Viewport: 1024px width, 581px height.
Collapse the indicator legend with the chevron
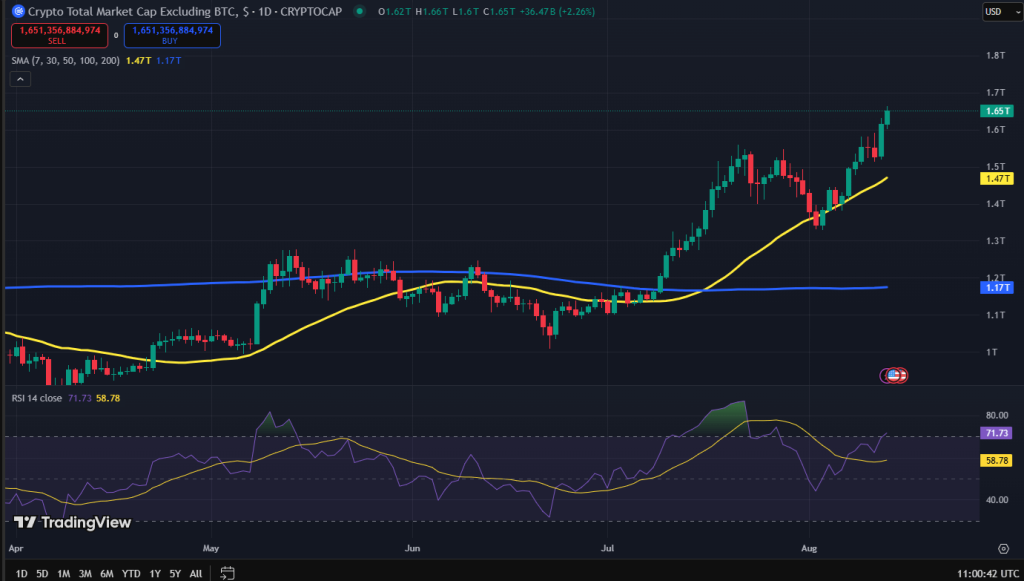coord(19,78)
